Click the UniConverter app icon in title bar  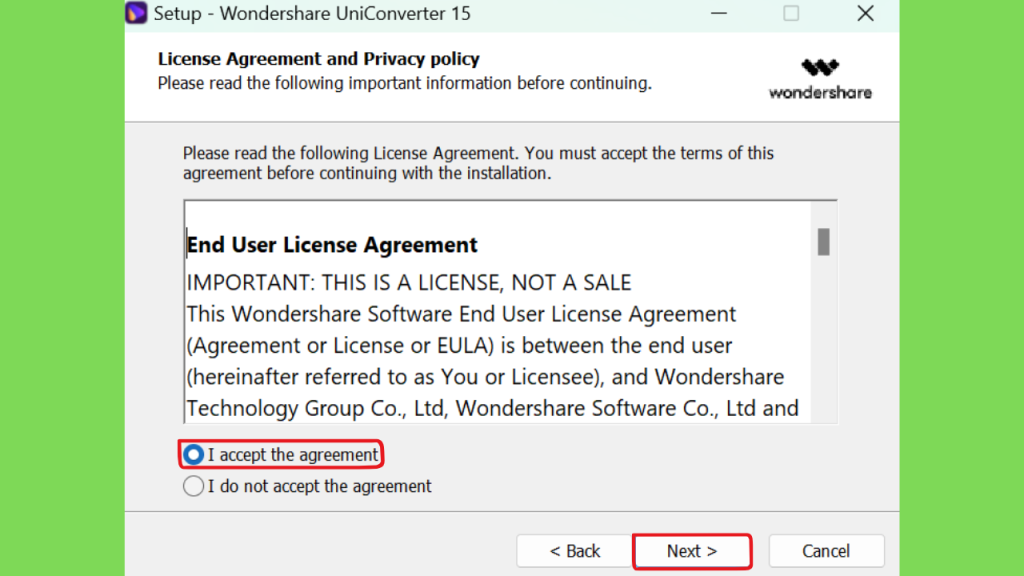(136, 13)
